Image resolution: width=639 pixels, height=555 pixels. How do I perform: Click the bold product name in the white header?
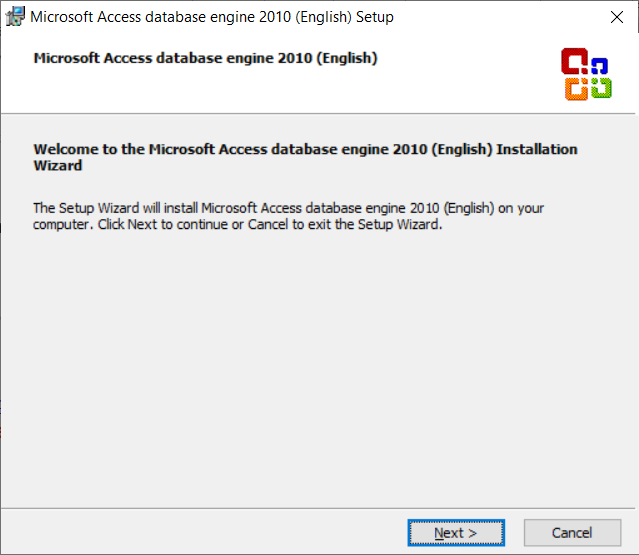pyautogui.click(x=205, y=58)
